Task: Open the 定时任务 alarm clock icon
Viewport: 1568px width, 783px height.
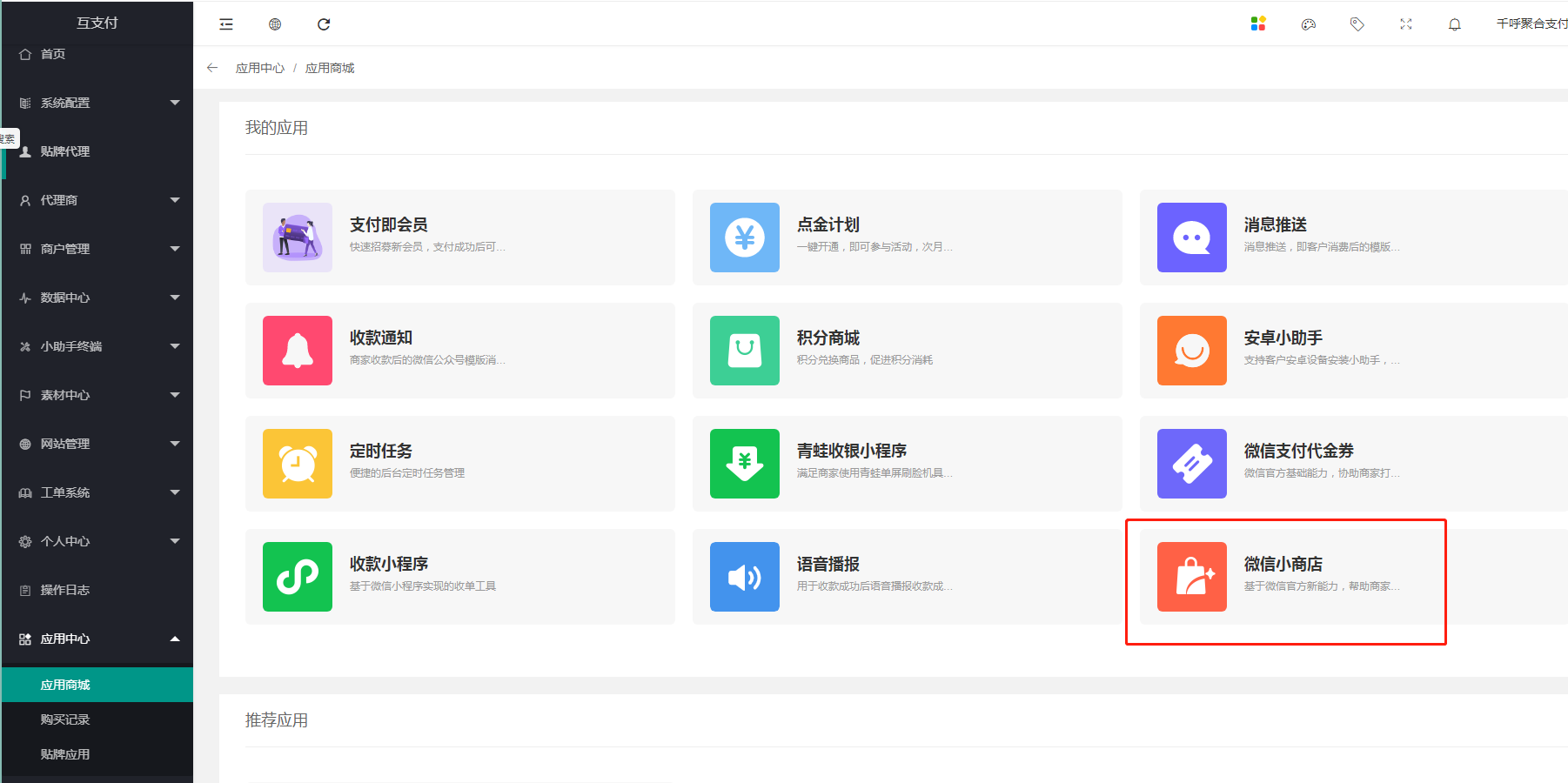Action: (298, 464)
